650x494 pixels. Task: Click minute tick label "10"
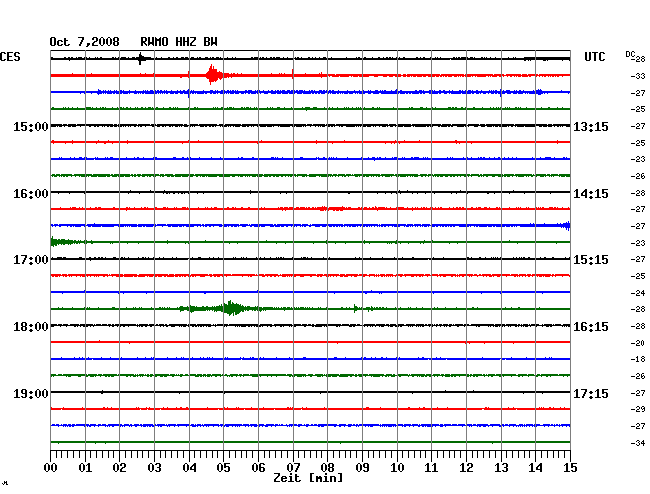pos(397,467)
